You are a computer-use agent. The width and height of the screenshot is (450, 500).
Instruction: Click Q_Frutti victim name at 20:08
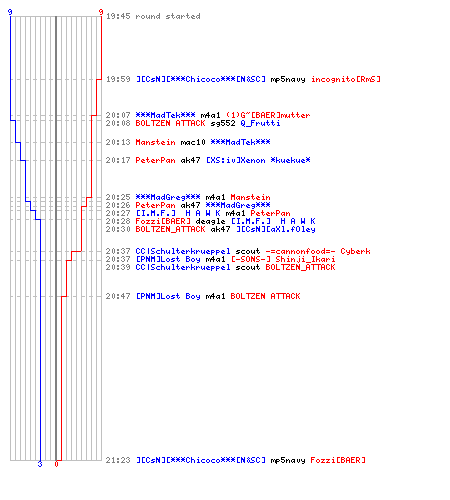(x=260, y=123)
